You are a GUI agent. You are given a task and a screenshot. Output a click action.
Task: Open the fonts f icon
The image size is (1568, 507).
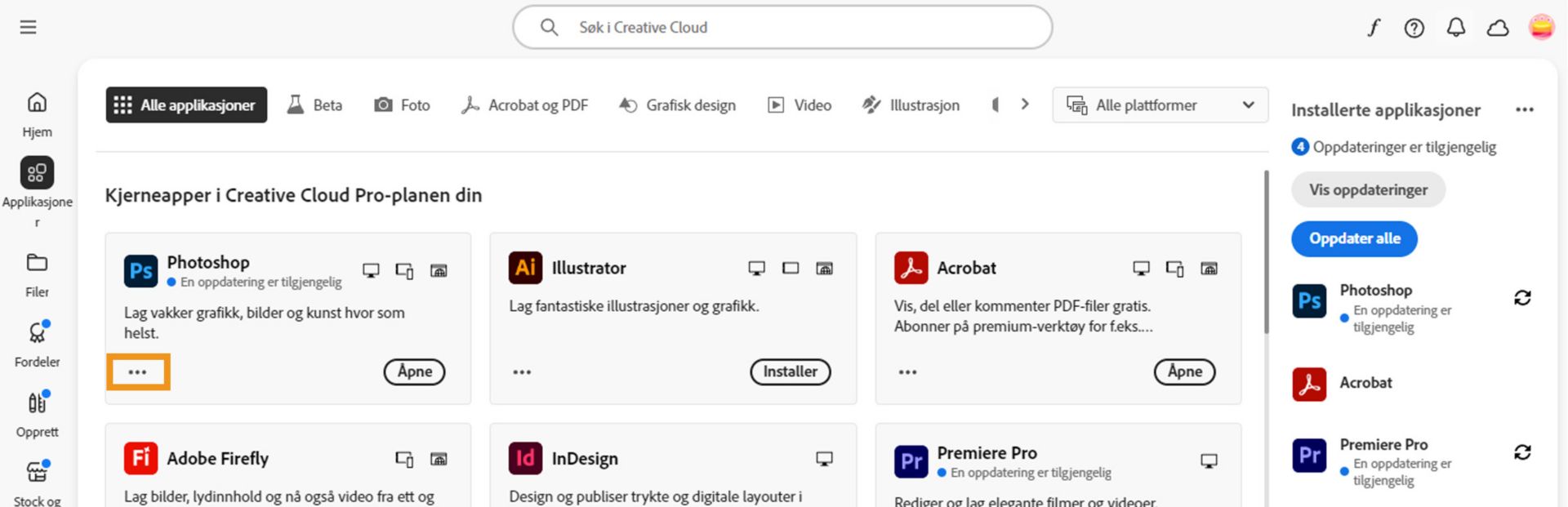[1374, 28]
